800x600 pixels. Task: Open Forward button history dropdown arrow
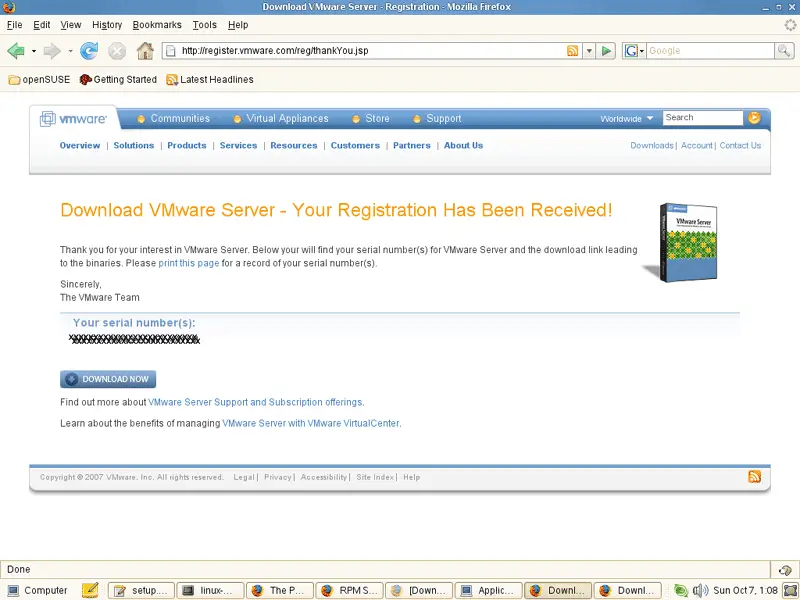coord(70,51)
